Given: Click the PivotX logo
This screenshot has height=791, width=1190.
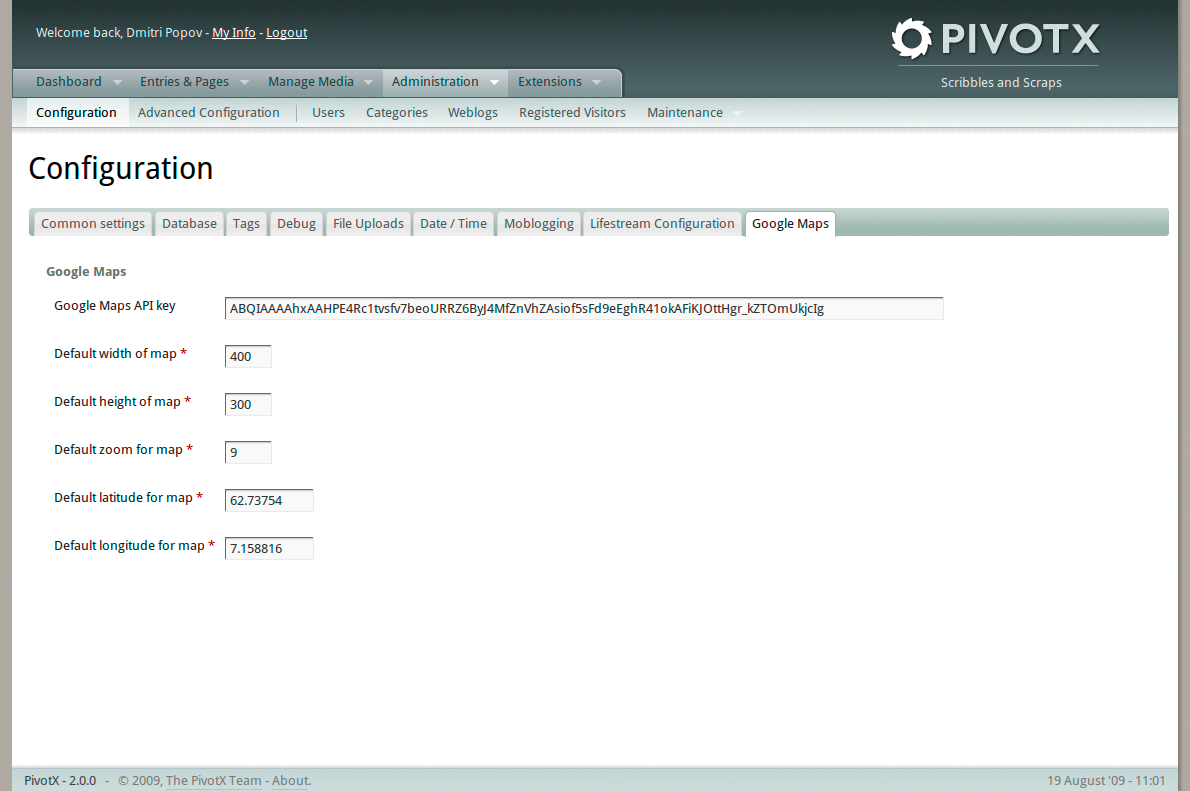Looking at the screenshot, I should [x=996, y=38].
